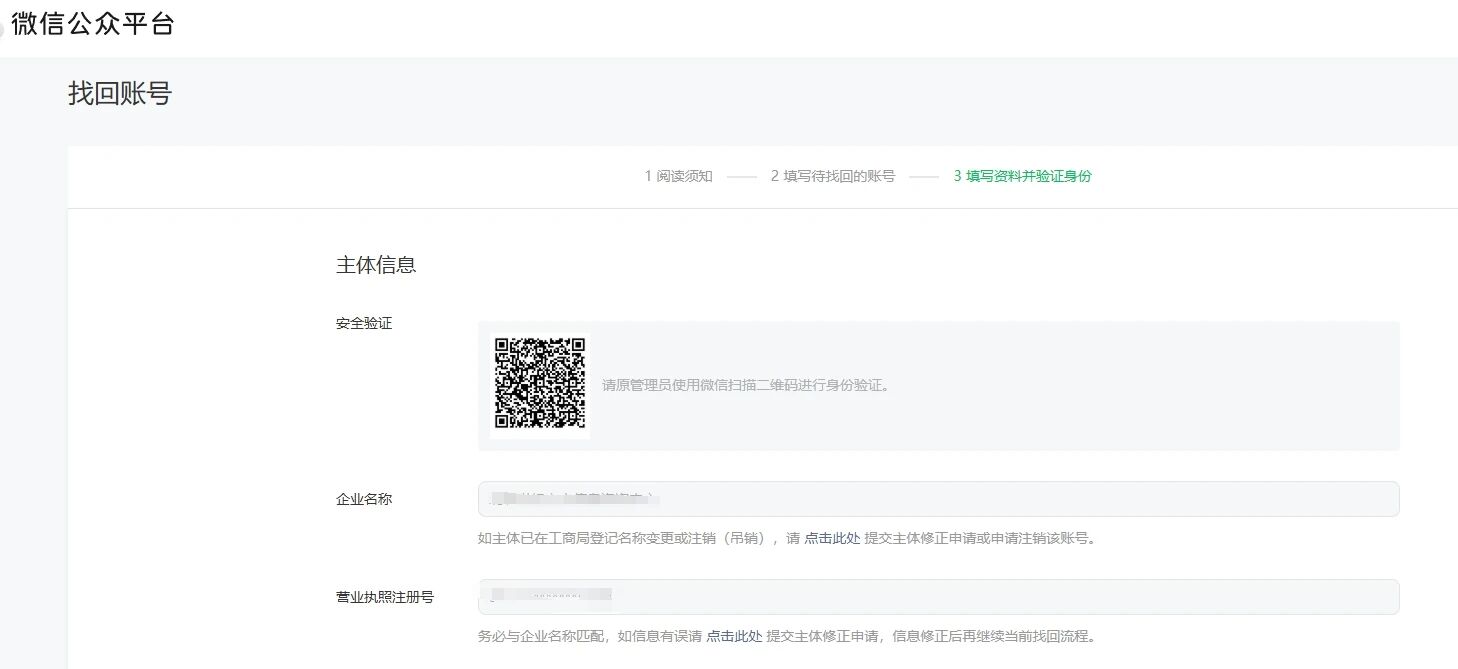
Task: Select step 3 填写资料并验证身份
Action: [1022, 176]
